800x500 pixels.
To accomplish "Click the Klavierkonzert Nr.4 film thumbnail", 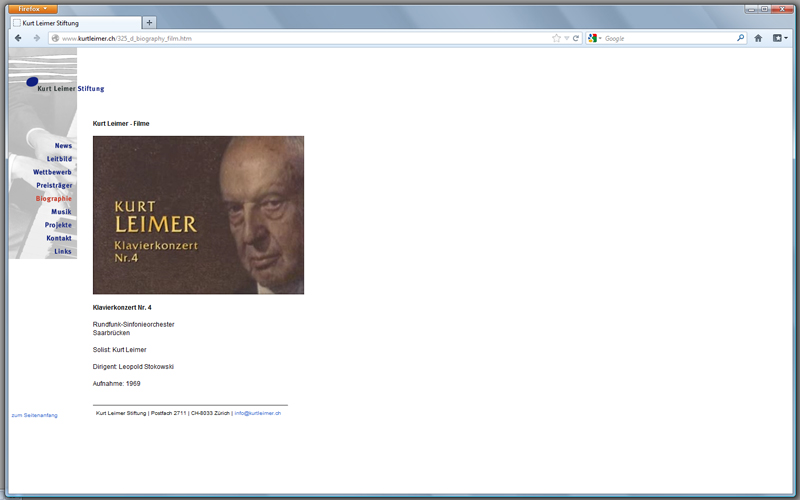I will [198, 215].
